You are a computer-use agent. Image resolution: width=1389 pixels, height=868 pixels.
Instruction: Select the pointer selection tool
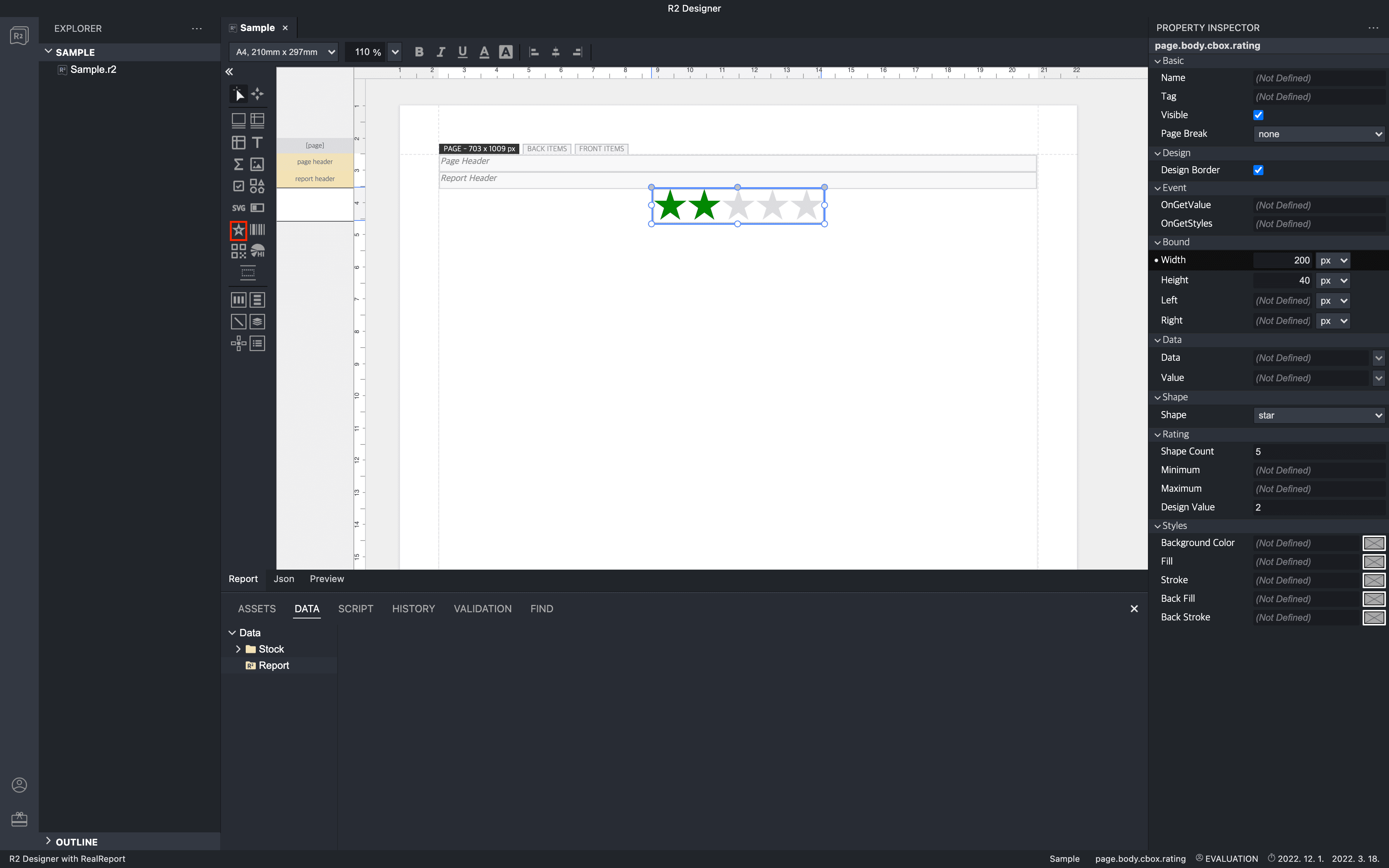[x=239, y=93]
